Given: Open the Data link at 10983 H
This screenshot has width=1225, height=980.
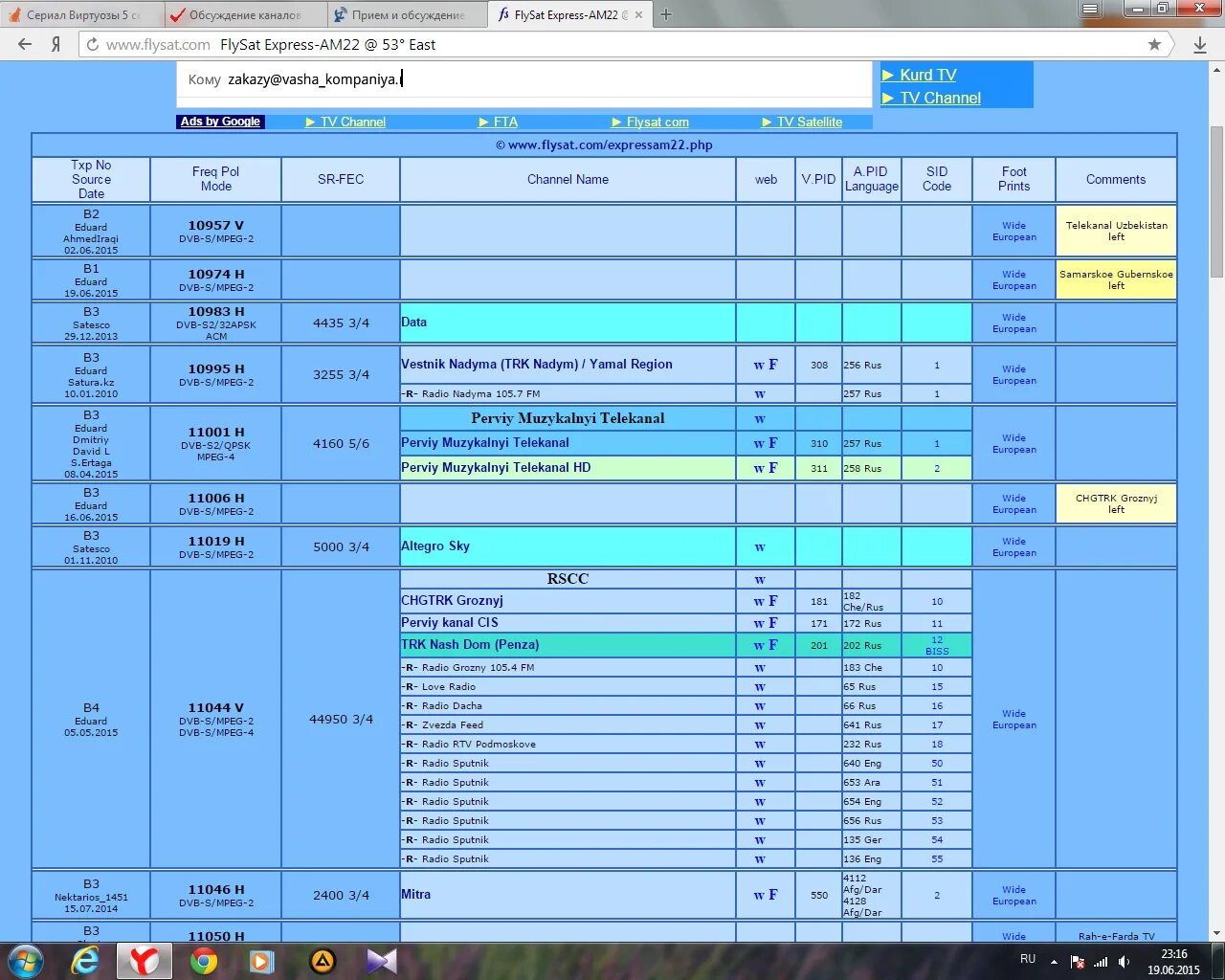Looking at the screenshot, I should 413,322.
